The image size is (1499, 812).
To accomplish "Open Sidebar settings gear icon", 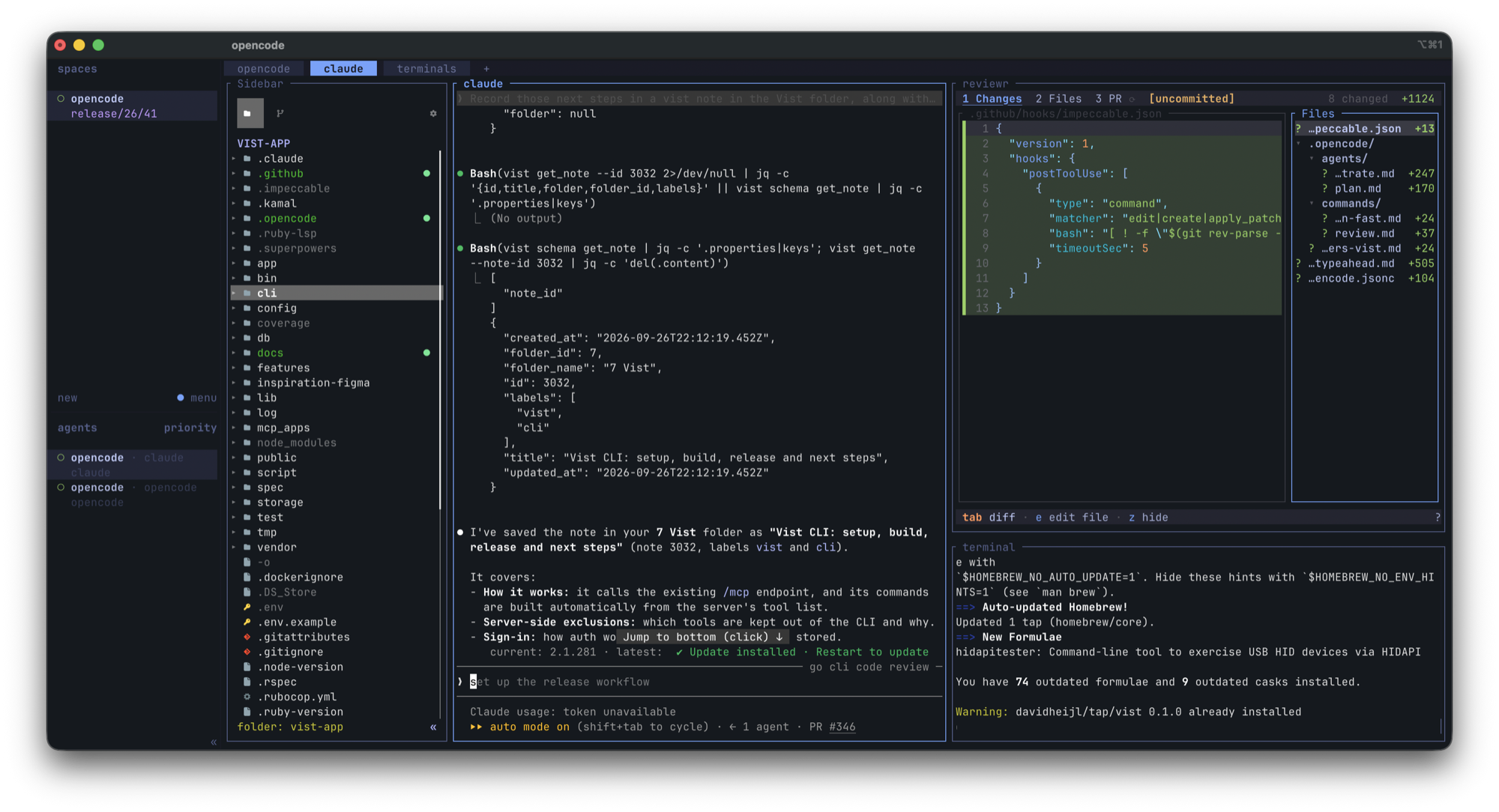I will pos(433,113).
